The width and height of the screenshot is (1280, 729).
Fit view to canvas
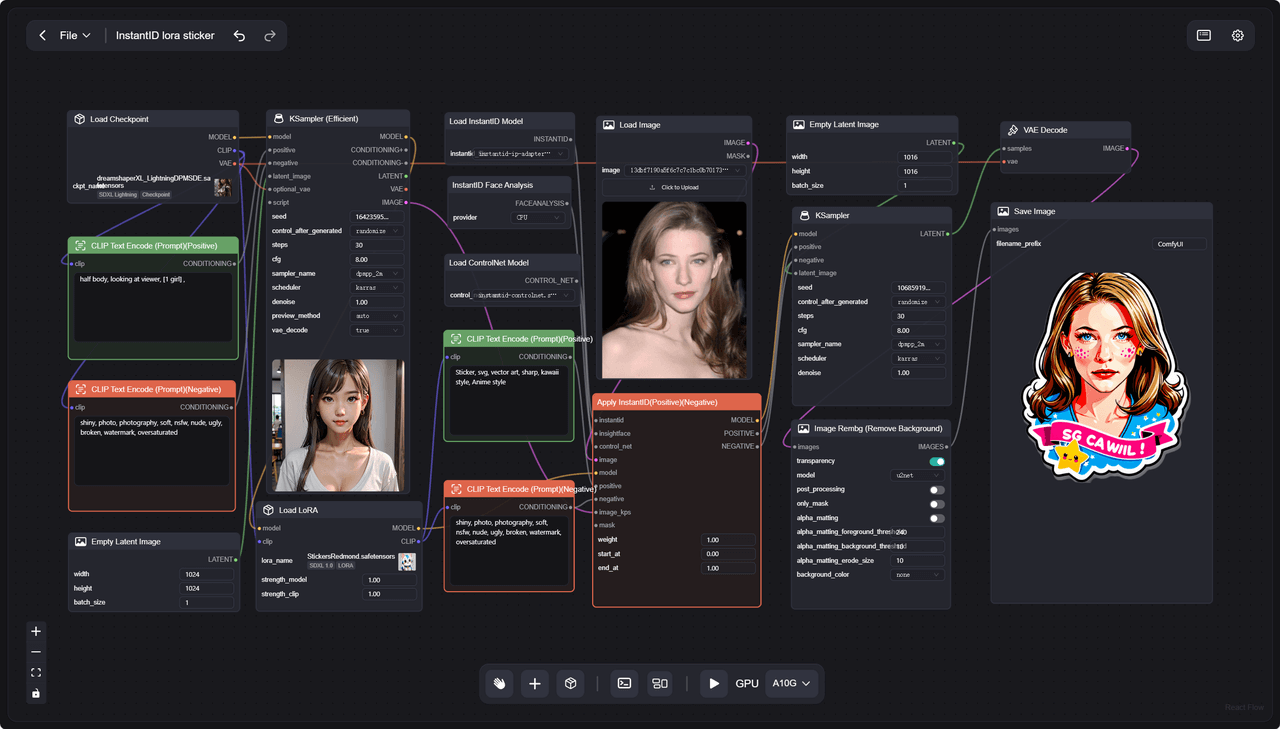[x=36, y=673]
